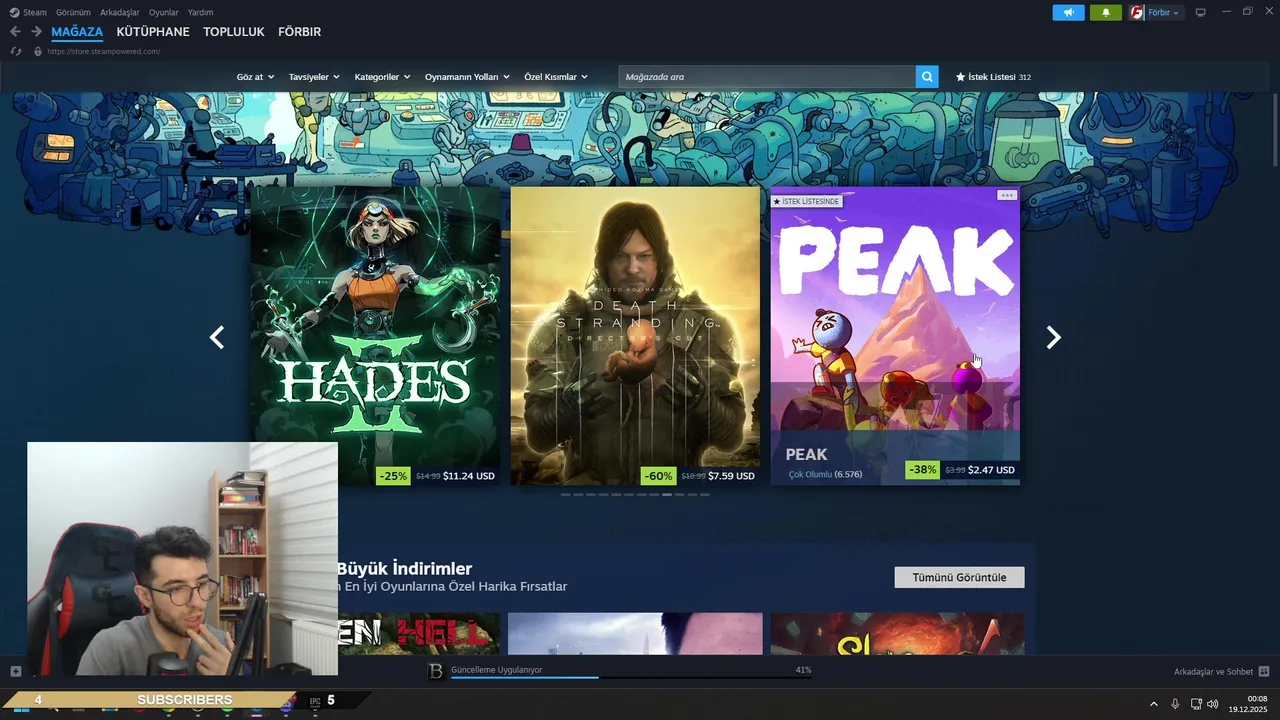Open the three-dot menu on PEAK card

pos(1007,195)
